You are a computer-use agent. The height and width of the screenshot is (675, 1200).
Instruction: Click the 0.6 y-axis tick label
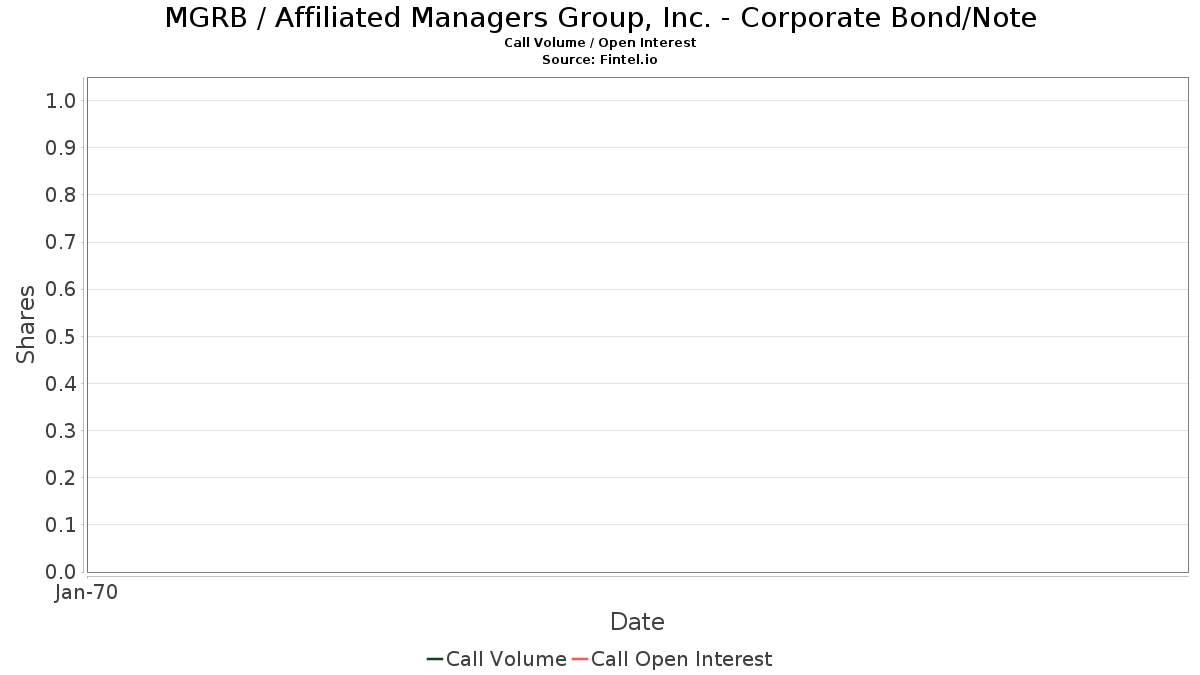[61, 289]
